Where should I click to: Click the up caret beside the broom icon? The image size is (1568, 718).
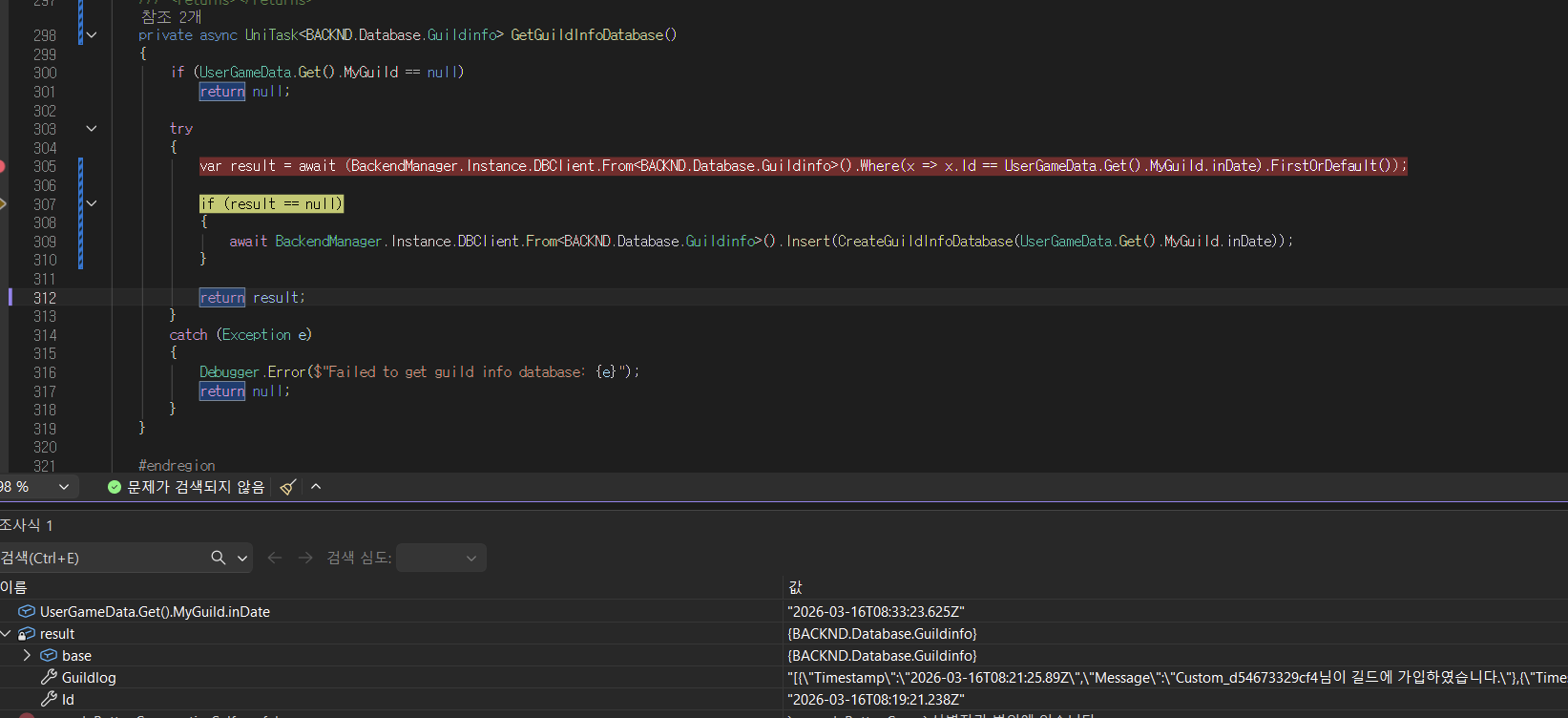(316, 487)
